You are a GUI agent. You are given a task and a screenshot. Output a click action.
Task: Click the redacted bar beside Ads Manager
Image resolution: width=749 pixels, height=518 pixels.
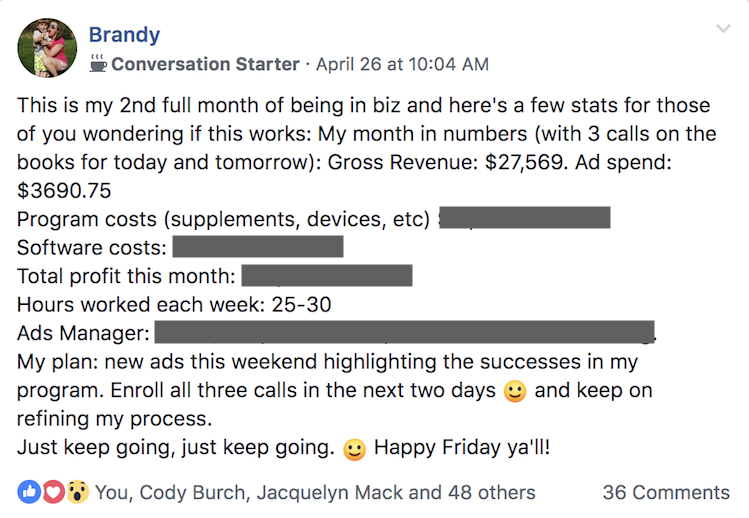coord(405,332)
